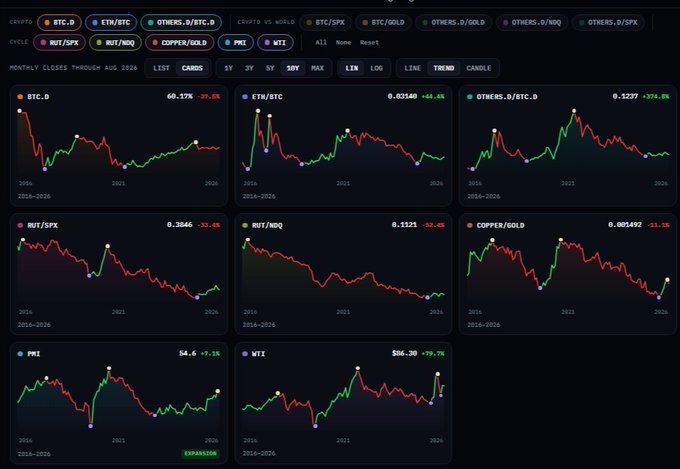This screenshot has width=680, height=469.
Task: Open the ETH/BTC chart card
Action: coord(343,145)
